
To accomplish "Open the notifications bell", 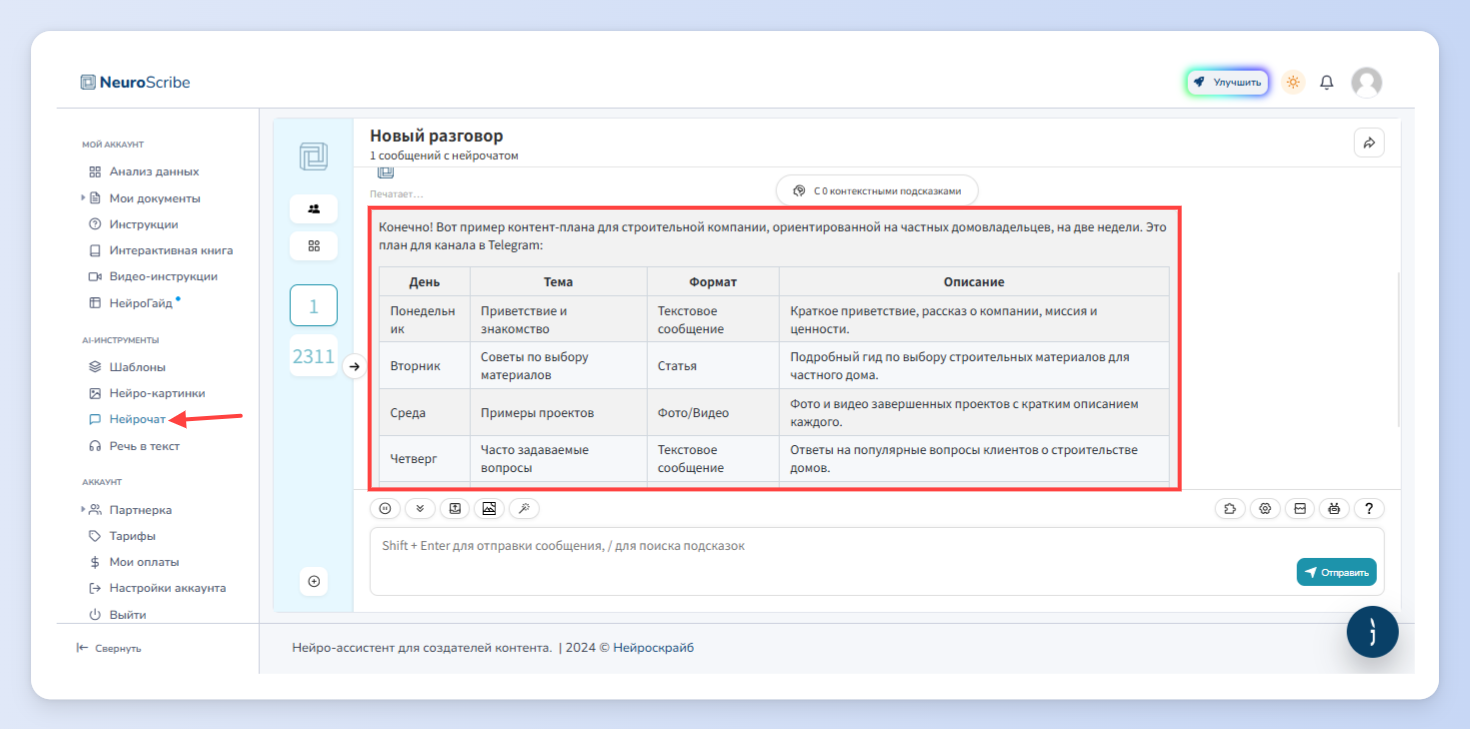I will [x=1327, y=82].
